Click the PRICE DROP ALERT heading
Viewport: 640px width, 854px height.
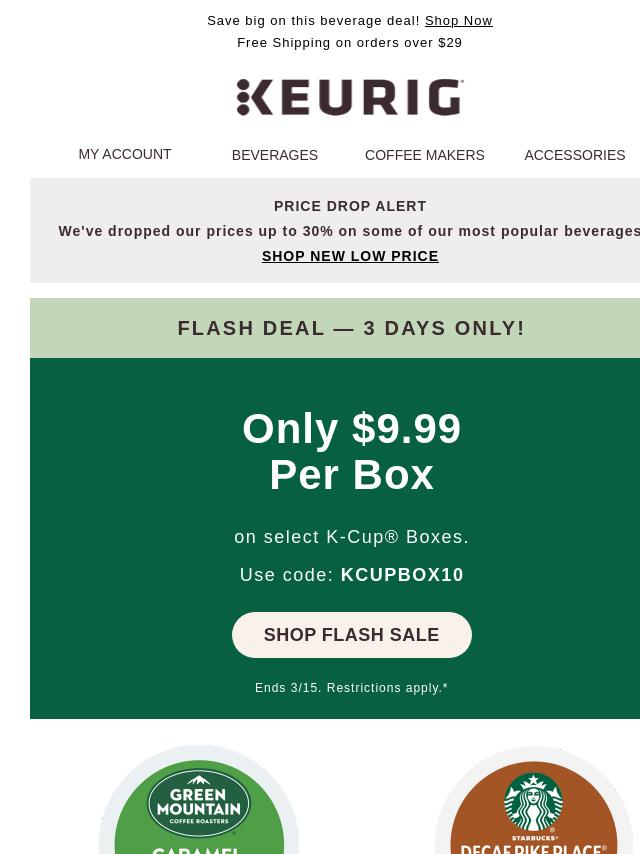click(x=350, y=206)
